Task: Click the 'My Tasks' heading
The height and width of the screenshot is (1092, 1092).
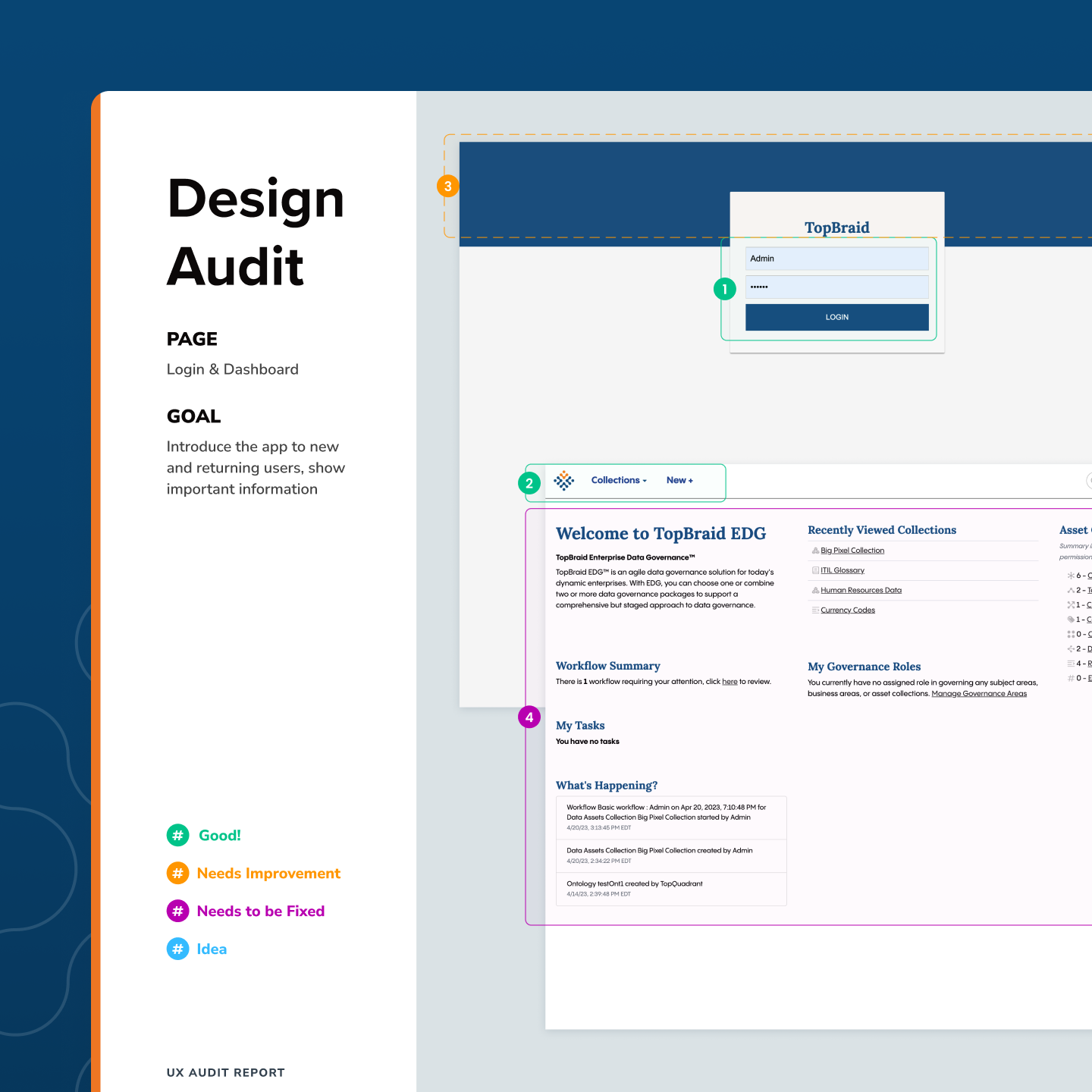Action: [580, 726]
